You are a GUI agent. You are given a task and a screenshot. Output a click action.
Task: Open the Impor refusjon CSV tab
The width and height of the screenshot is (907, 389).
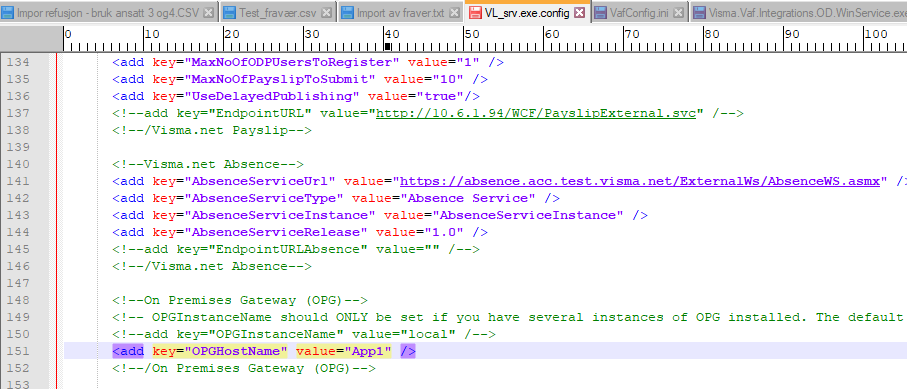point(108,12)
